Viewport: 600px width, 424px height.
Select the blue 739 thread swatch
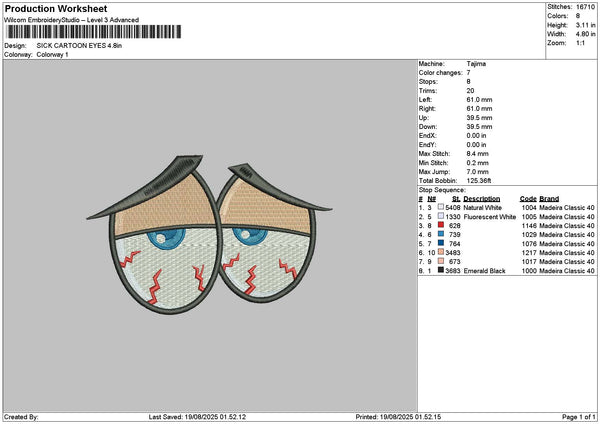point(441,234)
